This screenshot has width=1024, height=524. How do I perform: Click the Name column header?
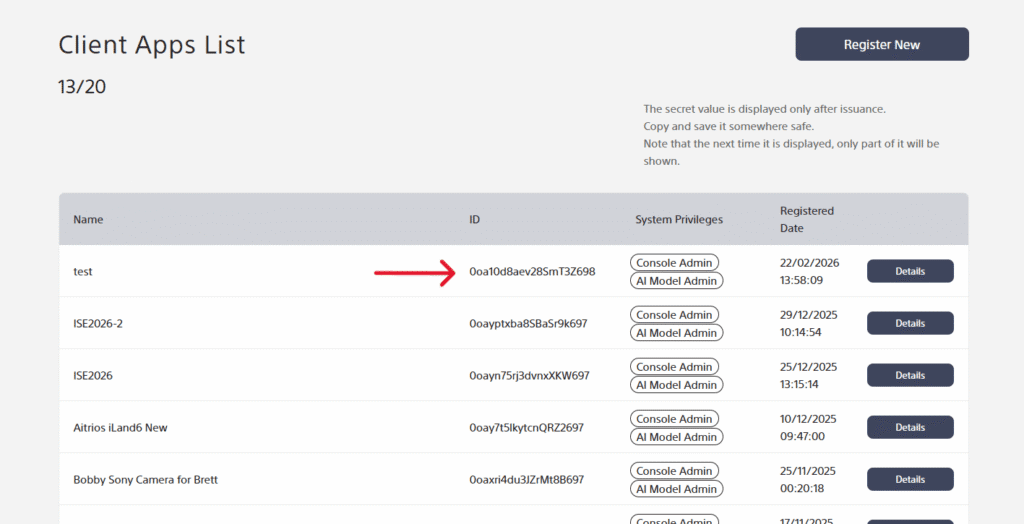pos(88,219)
